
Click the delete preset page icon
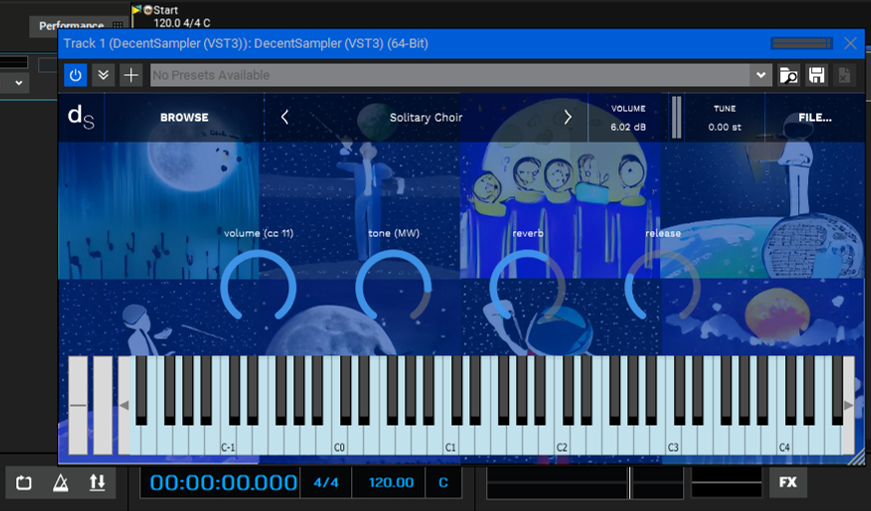click(x=844, y=75)
